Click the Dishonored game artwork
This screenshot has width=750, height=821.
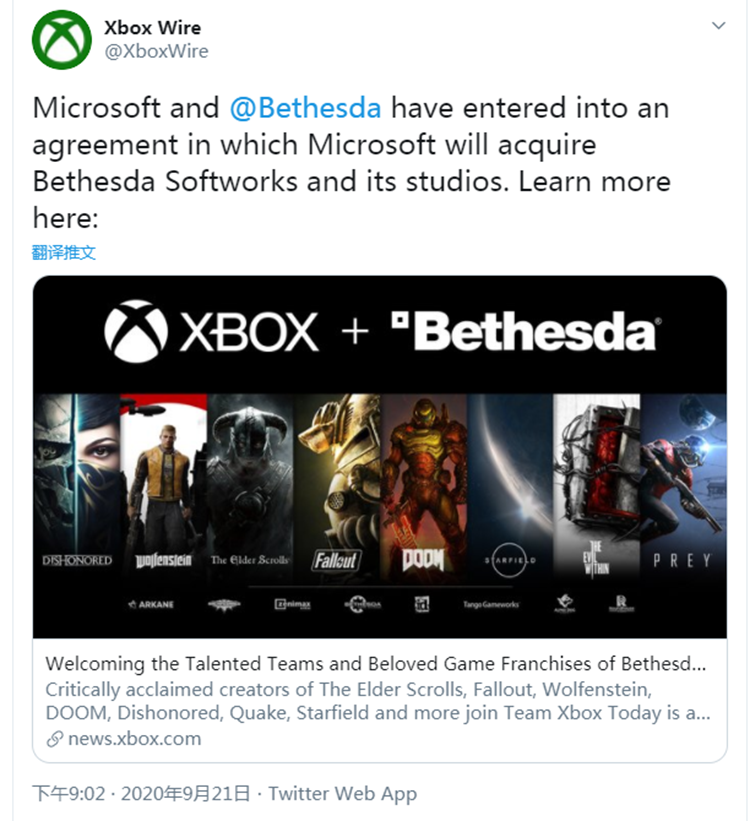tap(77, 480)
